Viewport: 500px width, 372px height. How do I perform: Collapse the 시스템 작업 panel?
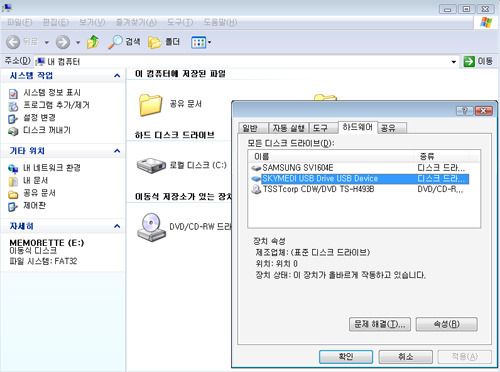click(x=117, y=76)
